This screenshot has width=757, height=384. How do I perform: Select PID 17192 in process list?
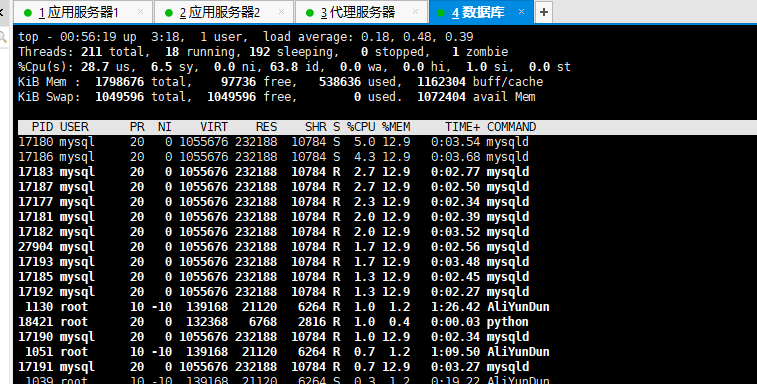(36, 292)
